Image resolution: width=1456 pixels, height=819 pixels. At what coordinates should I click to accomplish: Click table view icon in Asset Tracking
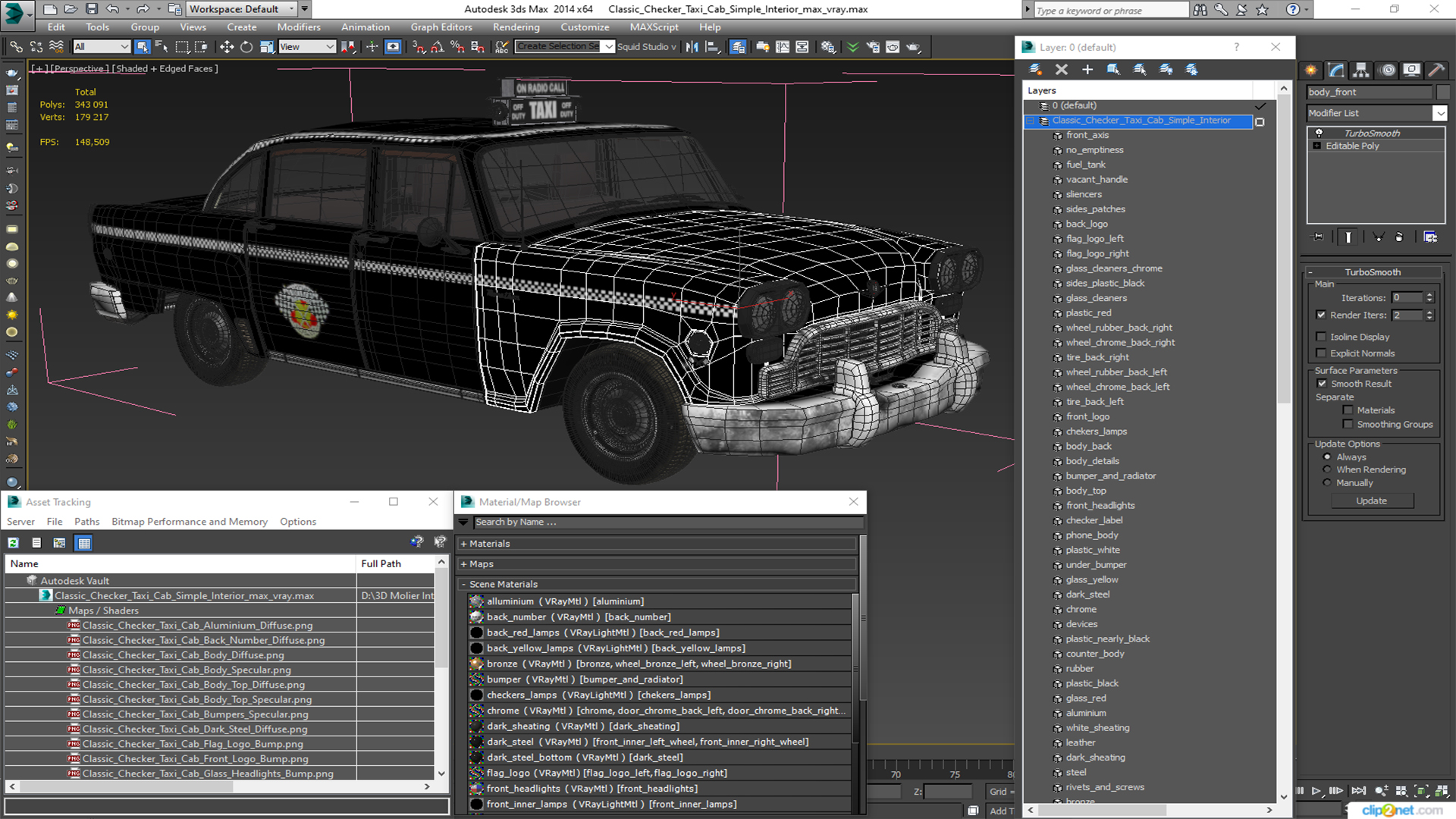(x=84, y=543)
